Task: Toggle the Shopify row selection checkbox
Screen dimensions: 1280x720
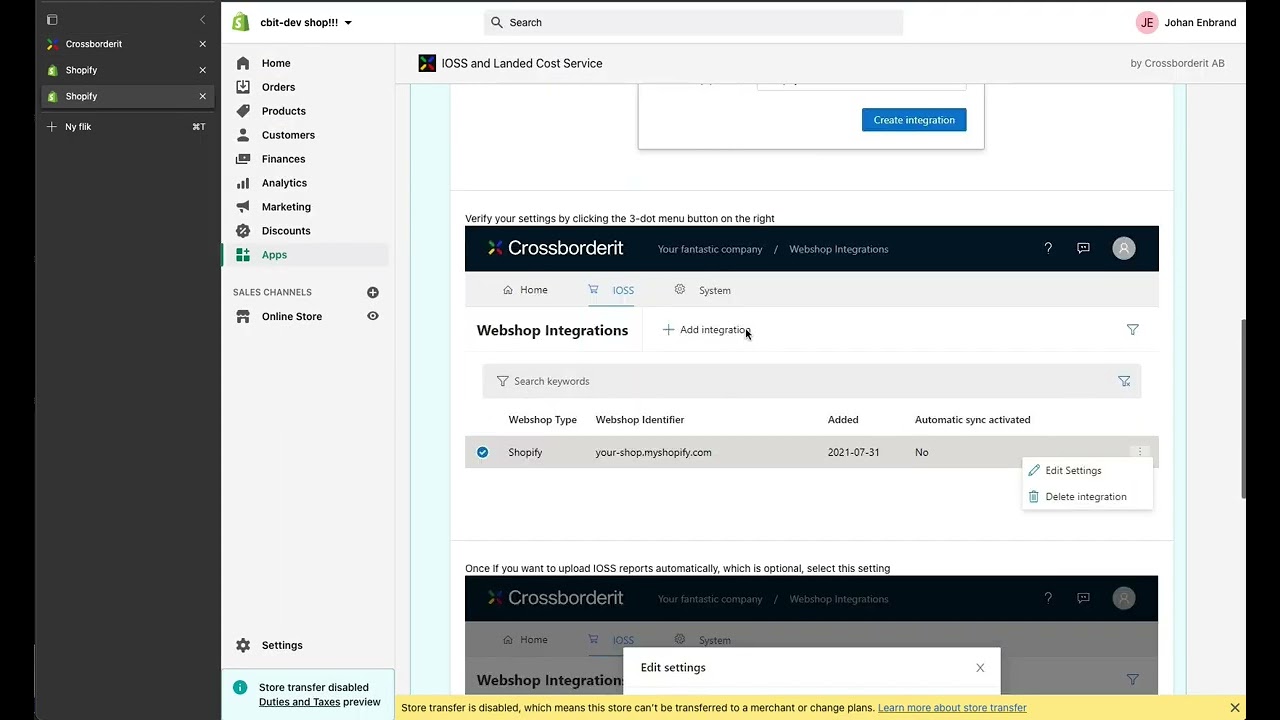Action: pyautogui.click(x=483, y=452)
